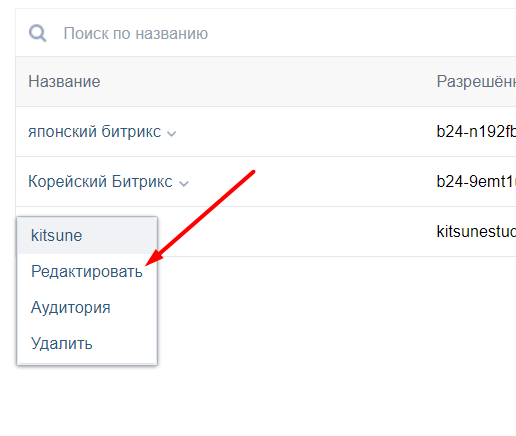Click the 'b24-9emt1' domain cell

point(476,181)
